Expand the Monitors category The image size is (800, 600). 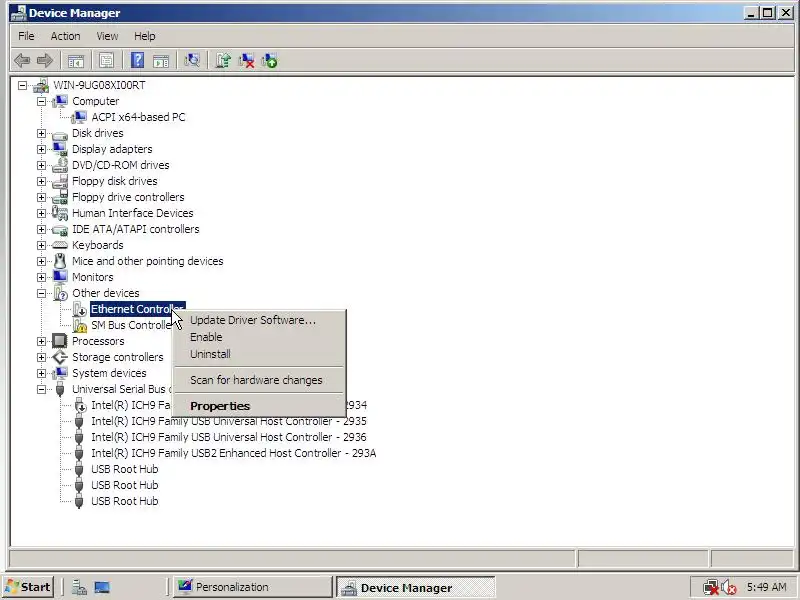coord(41,278)
